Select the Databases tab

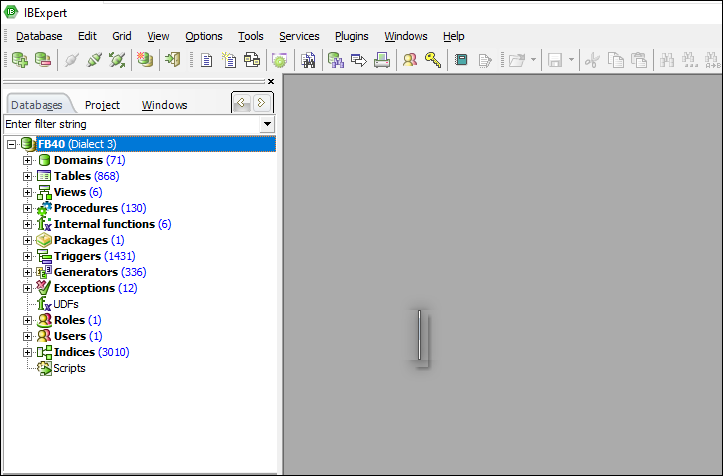(37, 105)
